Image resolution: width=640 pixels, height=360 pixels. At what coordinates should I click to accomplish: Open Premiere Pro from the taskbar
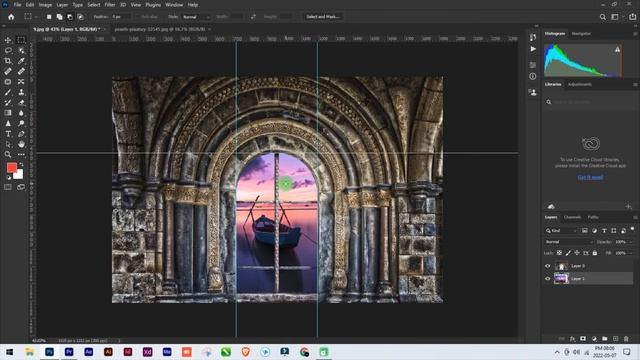click(69, 352)
